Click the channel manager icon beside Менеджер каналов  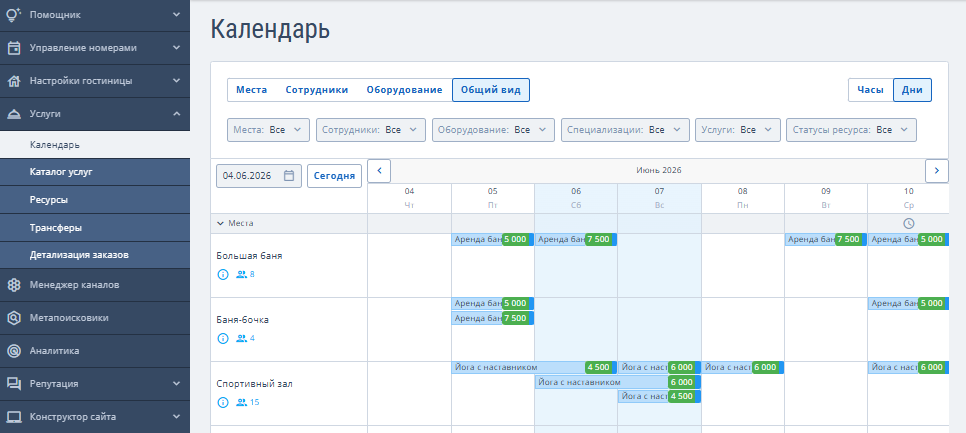tap(14, 285)
